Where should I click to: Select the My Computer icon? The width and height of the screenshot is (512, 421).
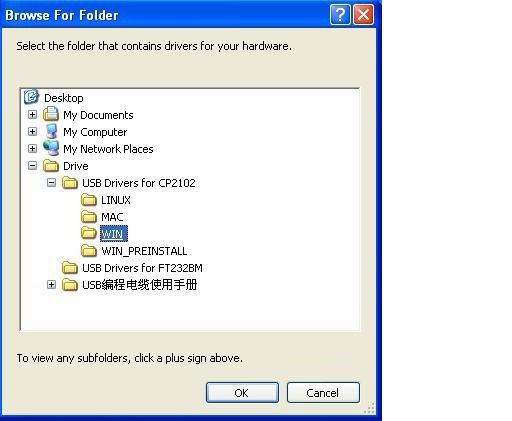pos(51,131)
